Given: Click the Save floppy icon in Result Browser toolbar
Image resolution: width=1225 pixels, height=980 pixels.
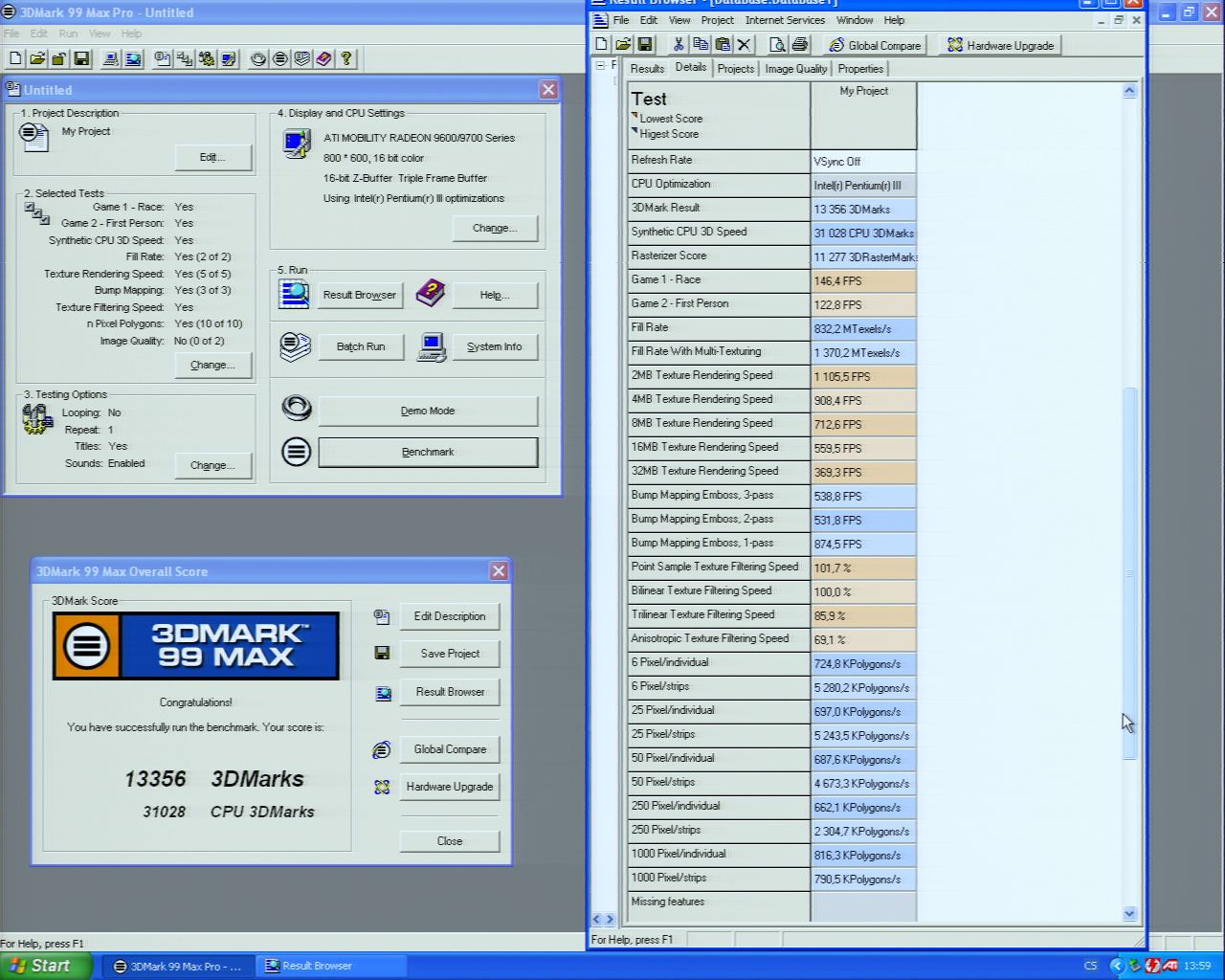Looking at the screenshot, I should pos(645,45).
